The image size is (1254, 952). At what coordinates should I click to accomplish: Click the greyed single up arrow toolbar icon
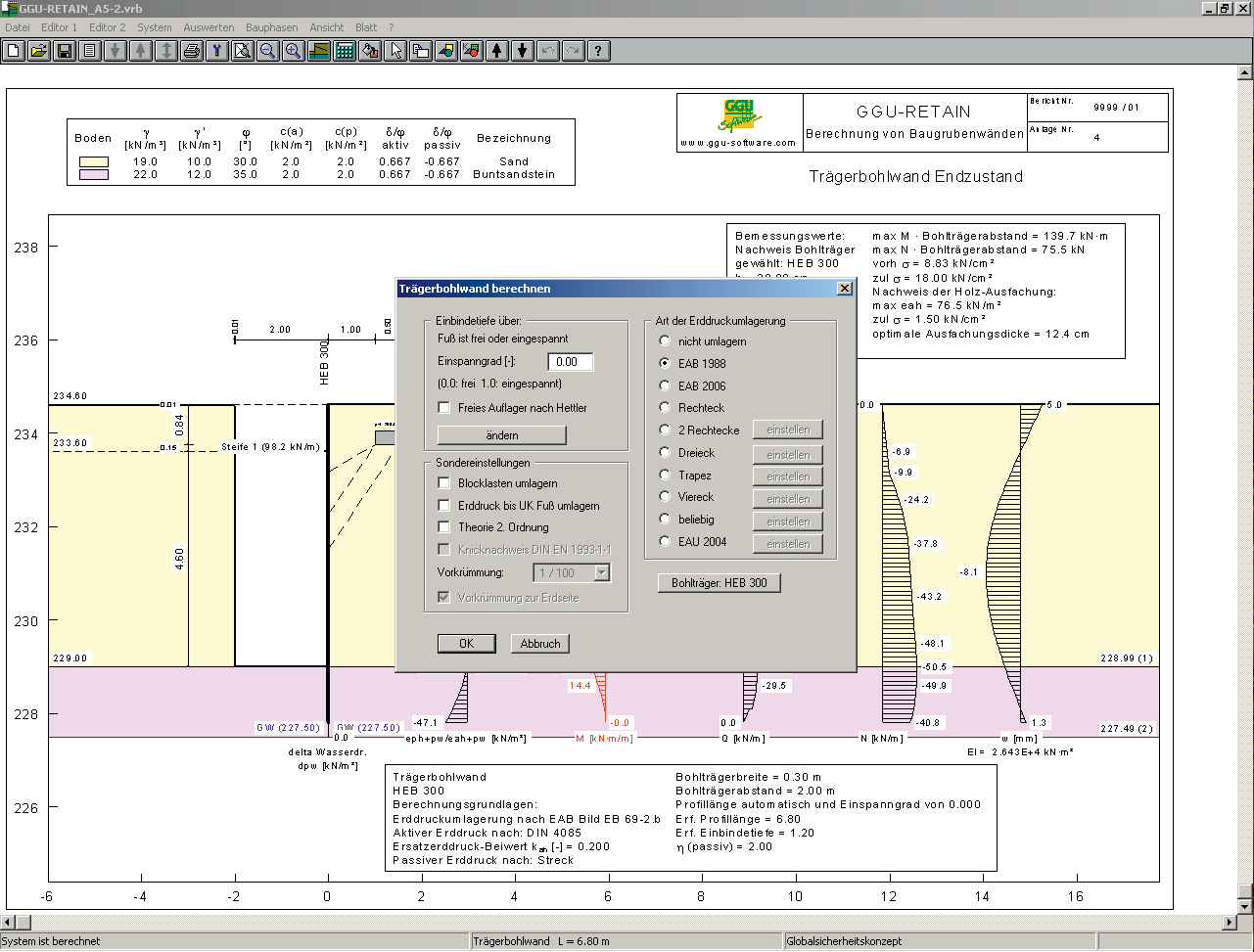(141, 51)
